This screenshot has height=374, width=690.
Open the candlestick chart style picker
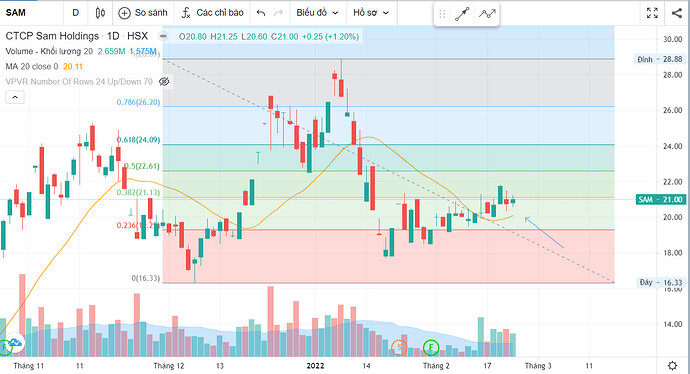[x=100, y=13]
